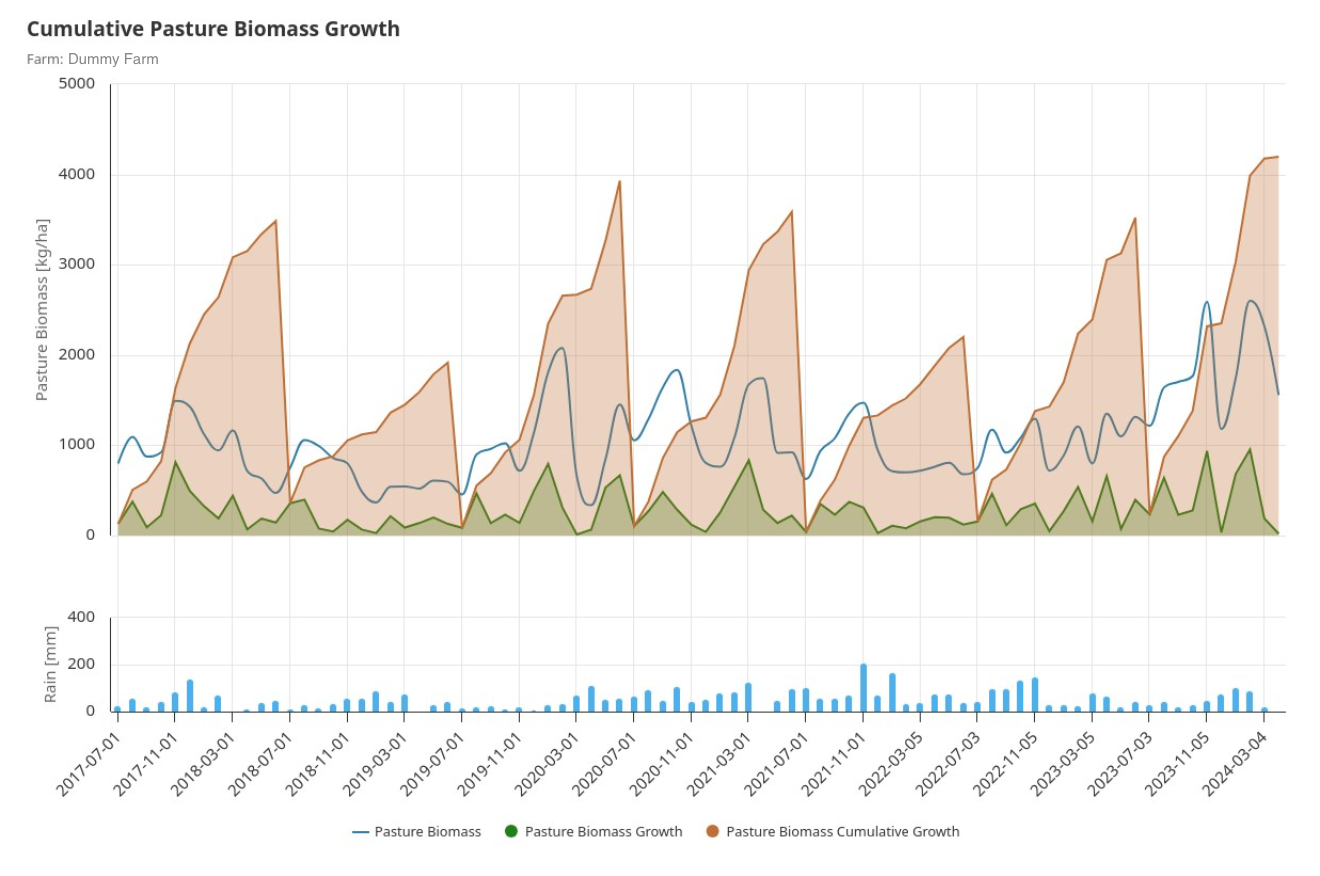Hide series via "Pasture Biomass Growth" legend text
The width and height of the screenshot is (1320, 876).
[603, 832]
